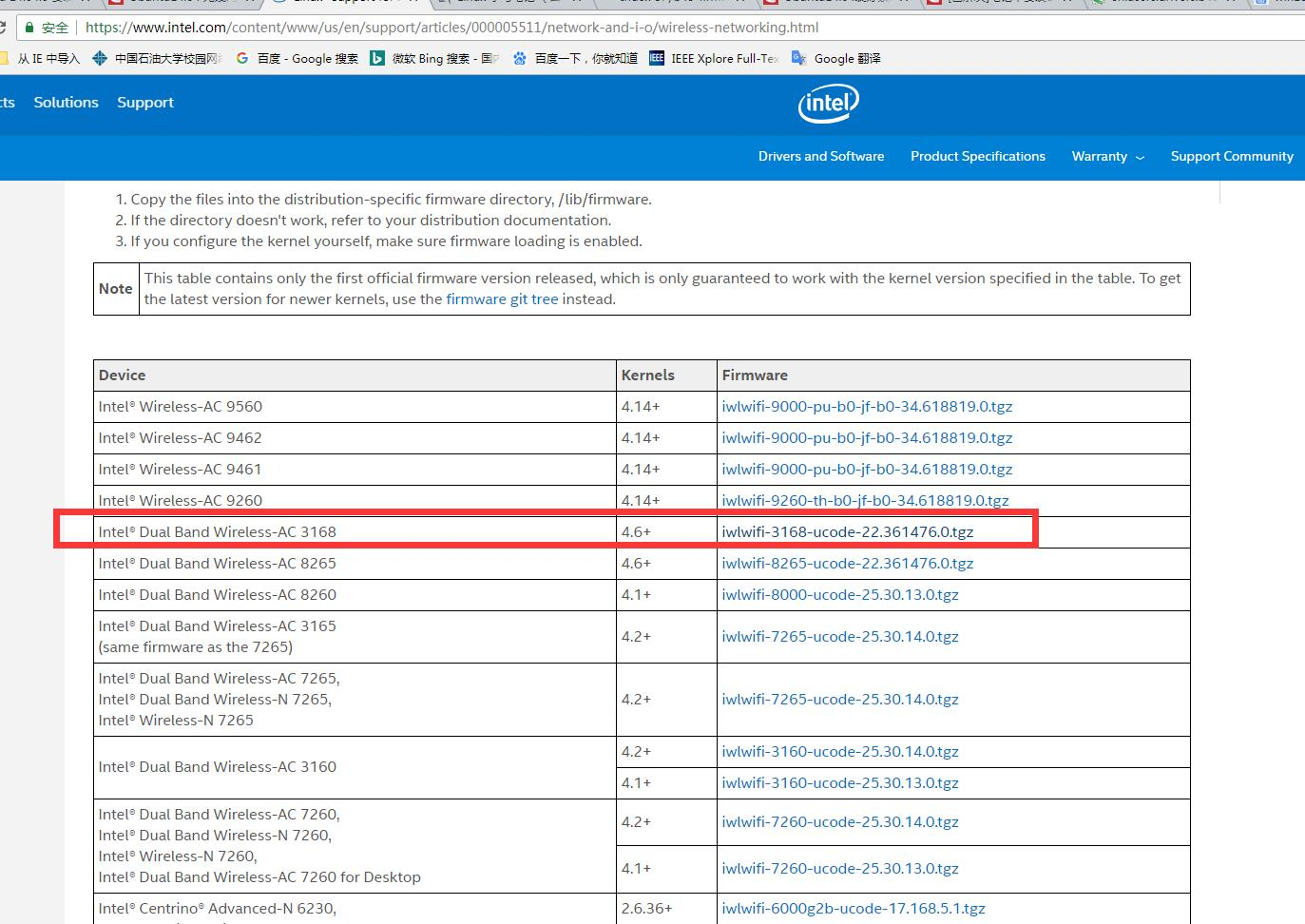Click kernel 4.6+ in the AC 3168 row
Viewport: 1305px width, 924px height.
coord(666,531)
